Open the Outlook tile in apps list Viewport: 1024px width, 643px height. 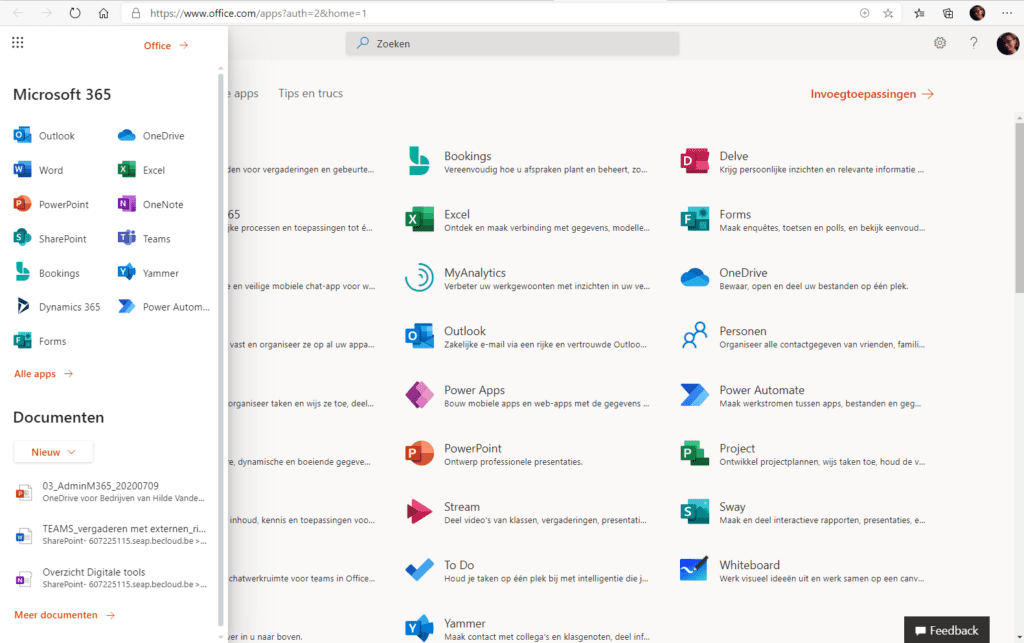pyautogui.click(x=527, y=337)
